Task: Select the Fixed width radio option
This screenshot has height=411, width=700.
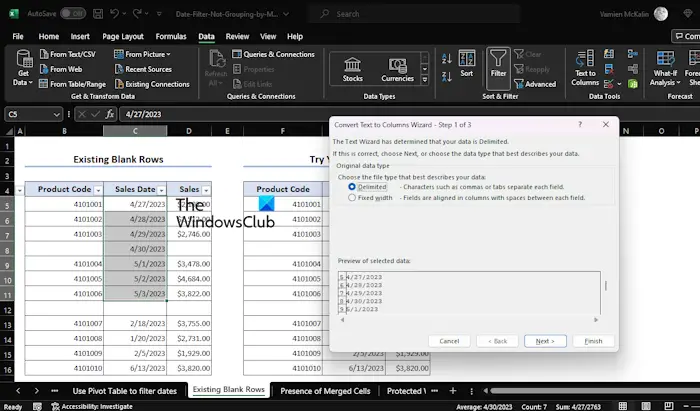Action: 352,198
